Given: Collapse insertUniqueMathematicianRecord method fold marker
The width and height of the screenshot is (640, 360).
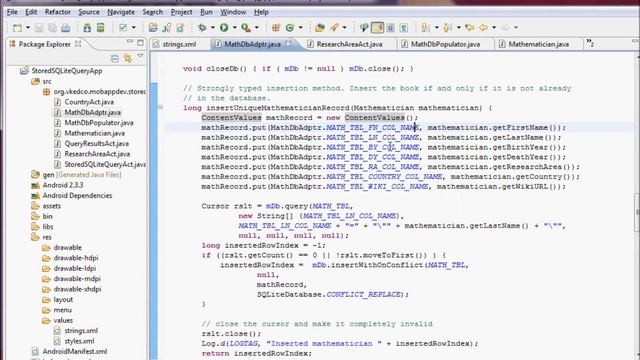Looking at the screenshot, I should pyautogui.click(x=161, y=107).
